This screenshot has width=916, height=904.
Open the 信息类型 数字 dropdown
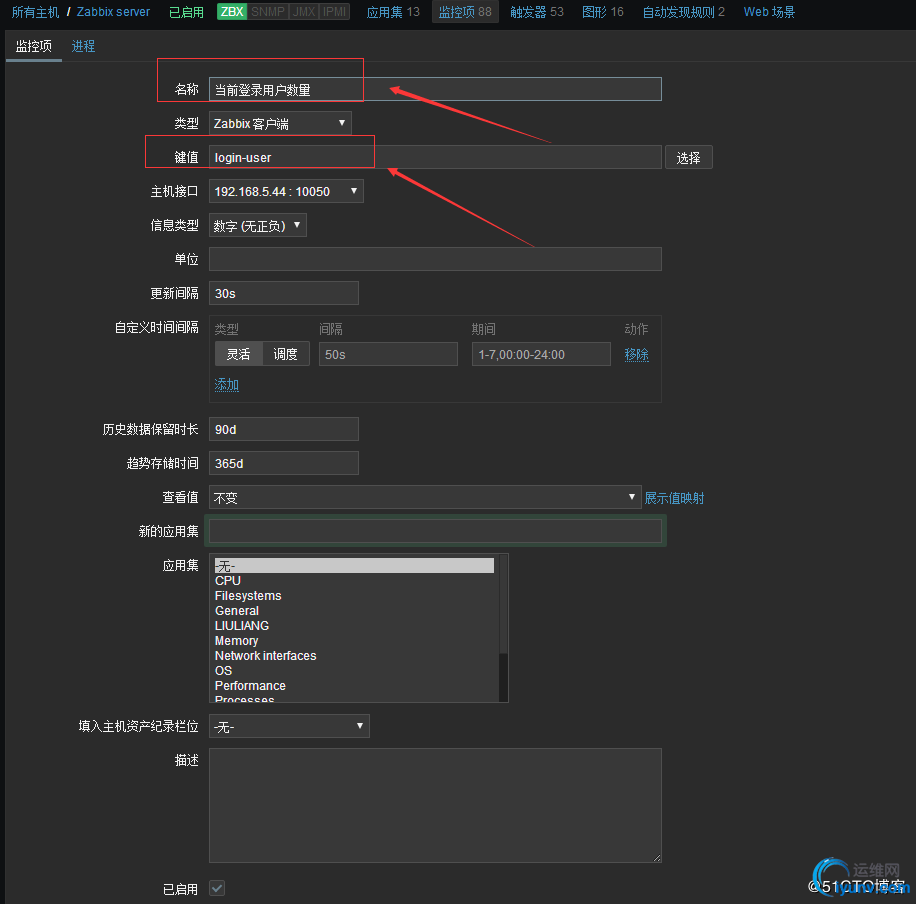point(258,225)
